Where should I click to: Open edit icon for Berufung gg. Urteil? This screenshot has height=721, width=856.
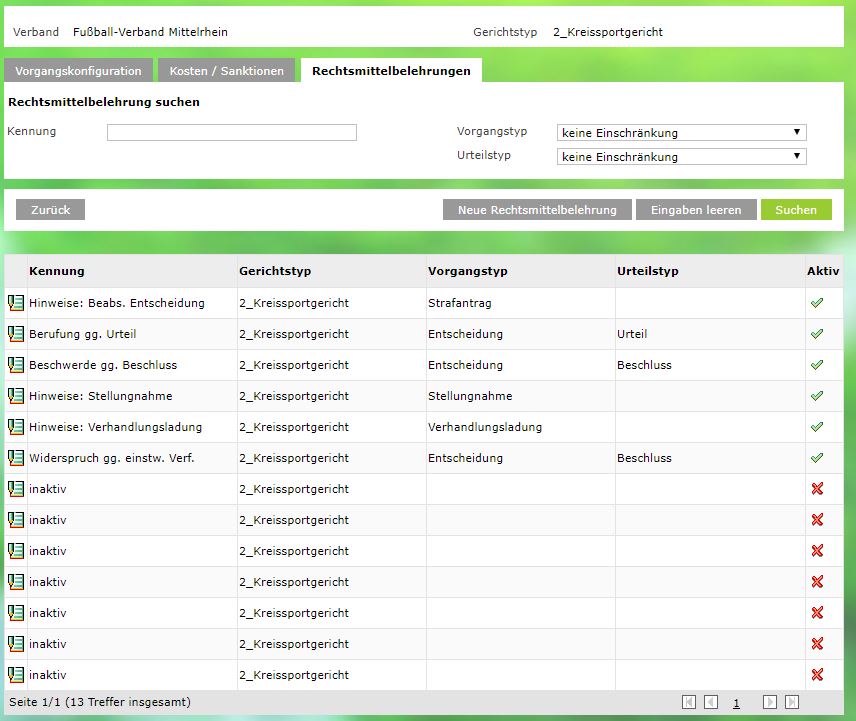(15, 334)
